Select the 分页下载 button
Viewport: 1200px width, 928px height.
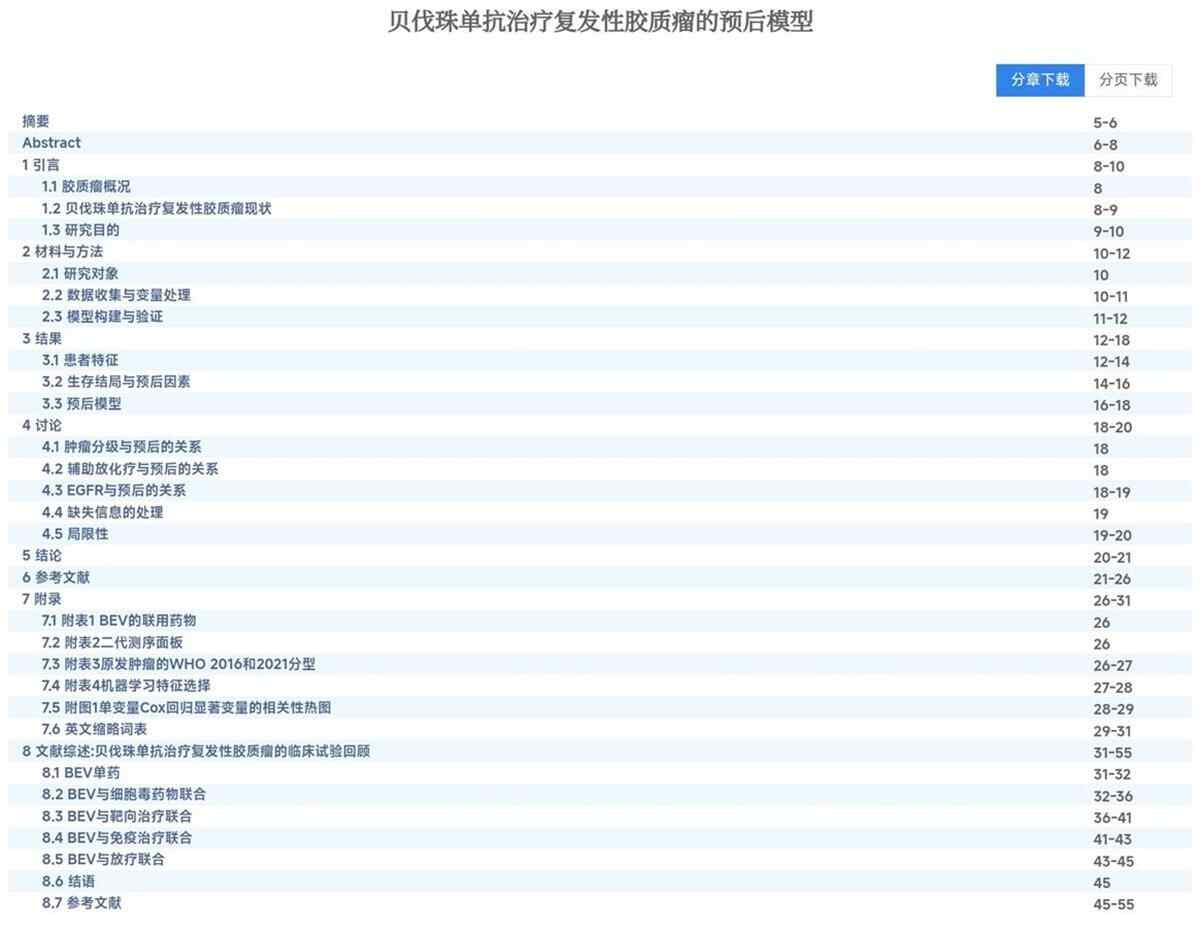[x=1128, y=80]
